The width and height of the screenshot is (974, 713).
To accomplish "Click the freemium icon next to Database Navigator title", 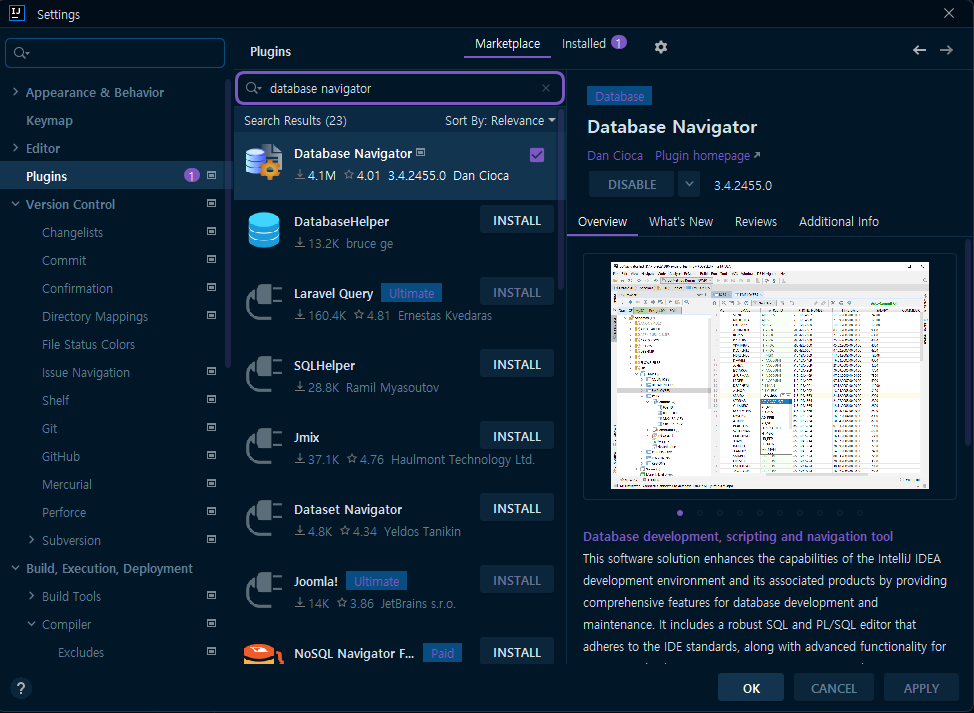I will coord(421,152).
